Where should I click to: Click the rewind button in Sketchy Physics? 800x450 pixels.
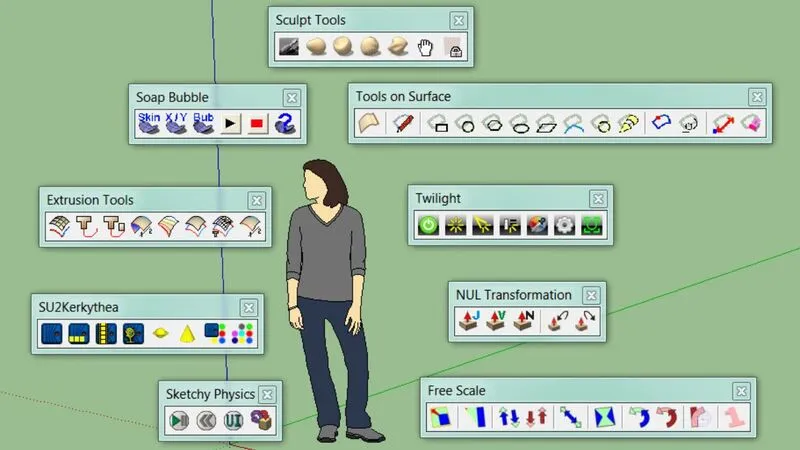206,420
